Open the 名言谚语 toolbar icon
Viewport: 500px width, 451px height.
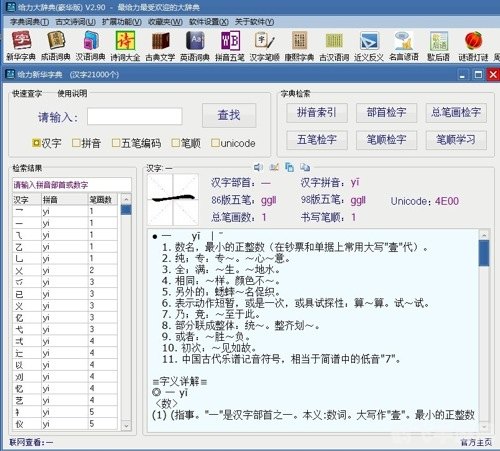[404, 46]
